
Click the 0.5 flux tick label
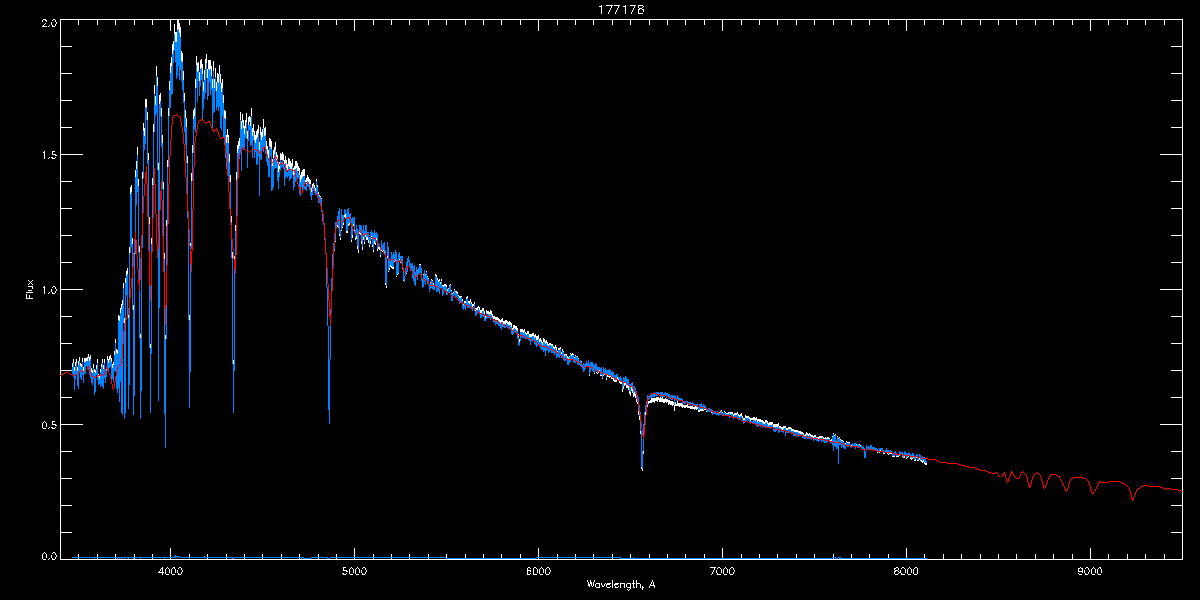pos(47,424)
